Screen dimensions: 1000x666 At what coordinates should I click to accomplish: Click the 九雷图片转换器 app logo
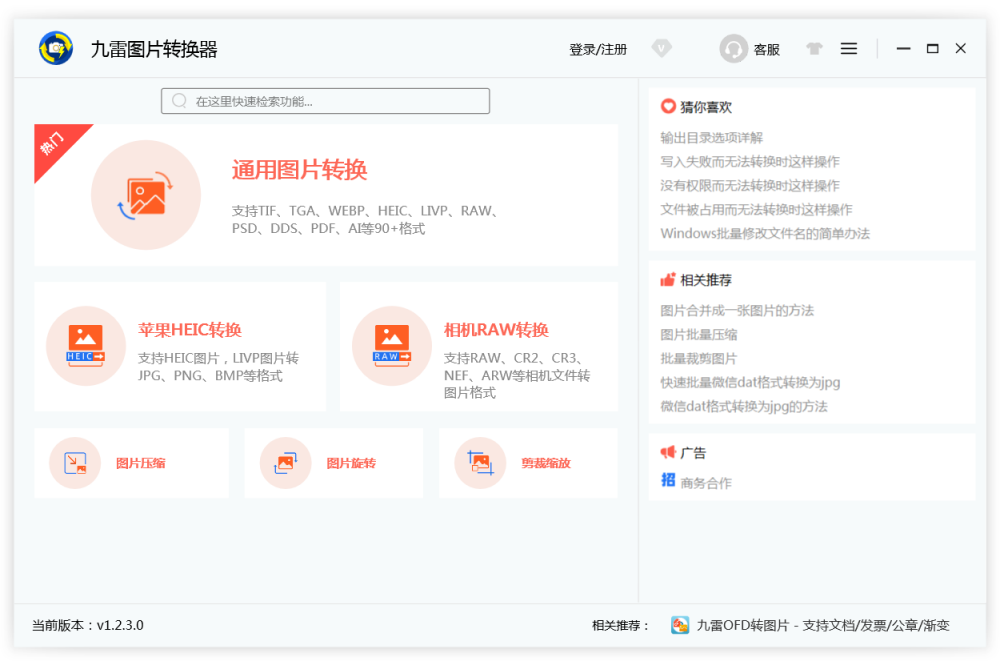click(56, 48)
